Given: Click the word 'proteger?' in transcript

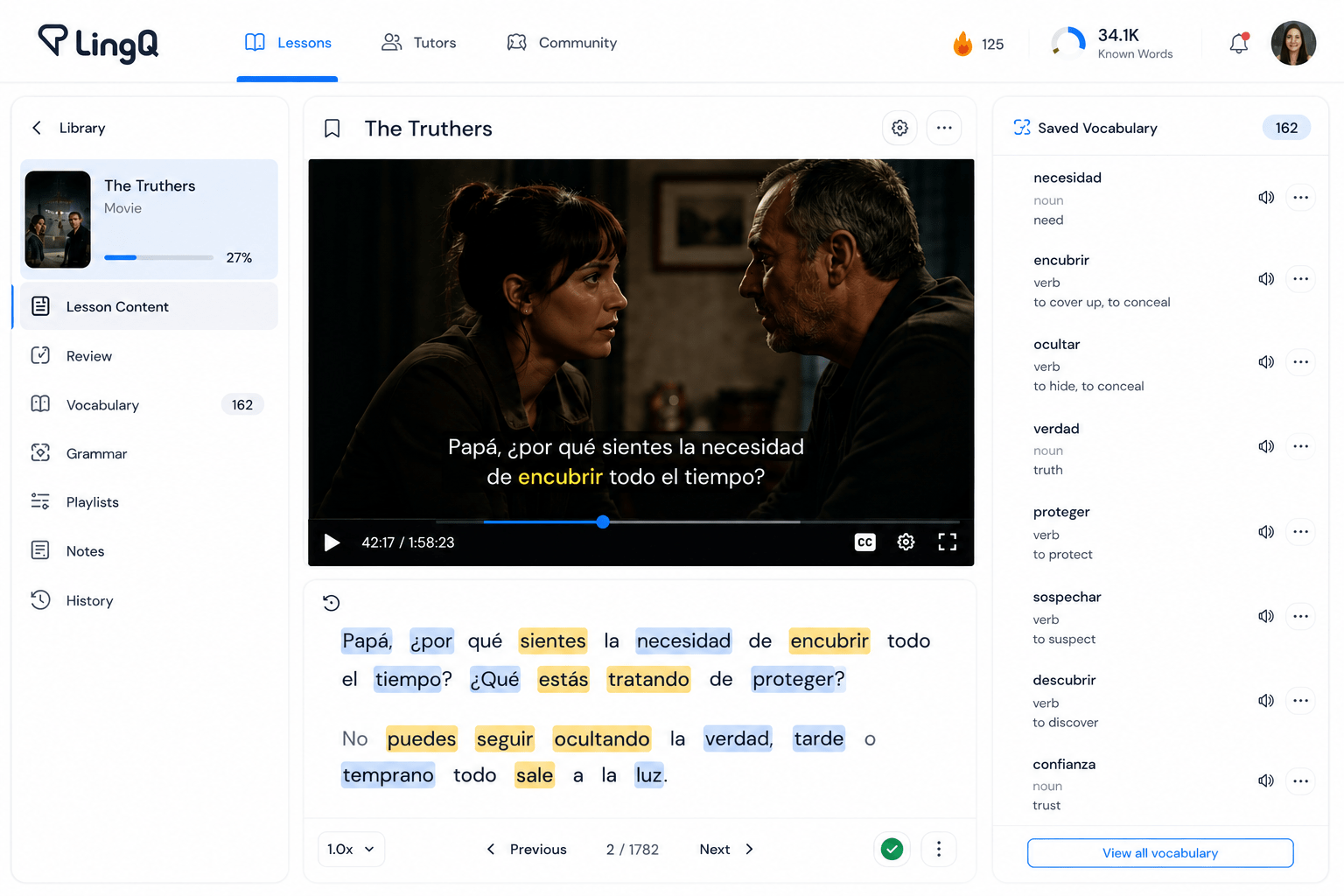Looking at the screenshot, I should [799, 680].
